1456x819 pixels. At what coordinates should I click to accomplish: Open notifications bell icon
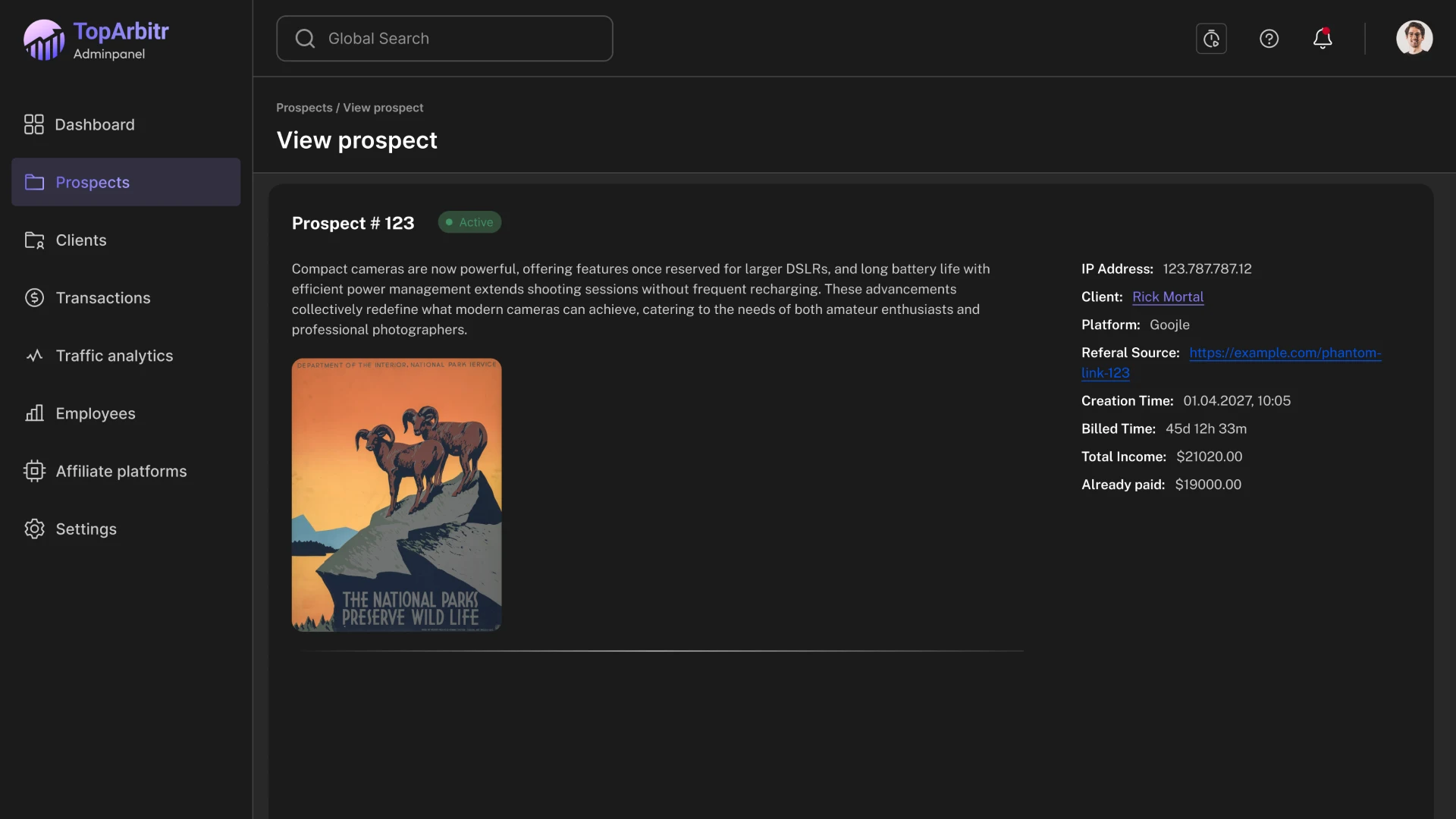click(x=1323, y=39)
